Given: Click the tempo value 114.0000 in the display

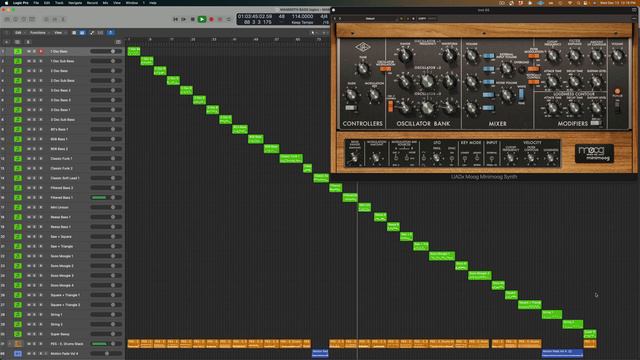Looking at the screenshot, I should tap(302, 16).
